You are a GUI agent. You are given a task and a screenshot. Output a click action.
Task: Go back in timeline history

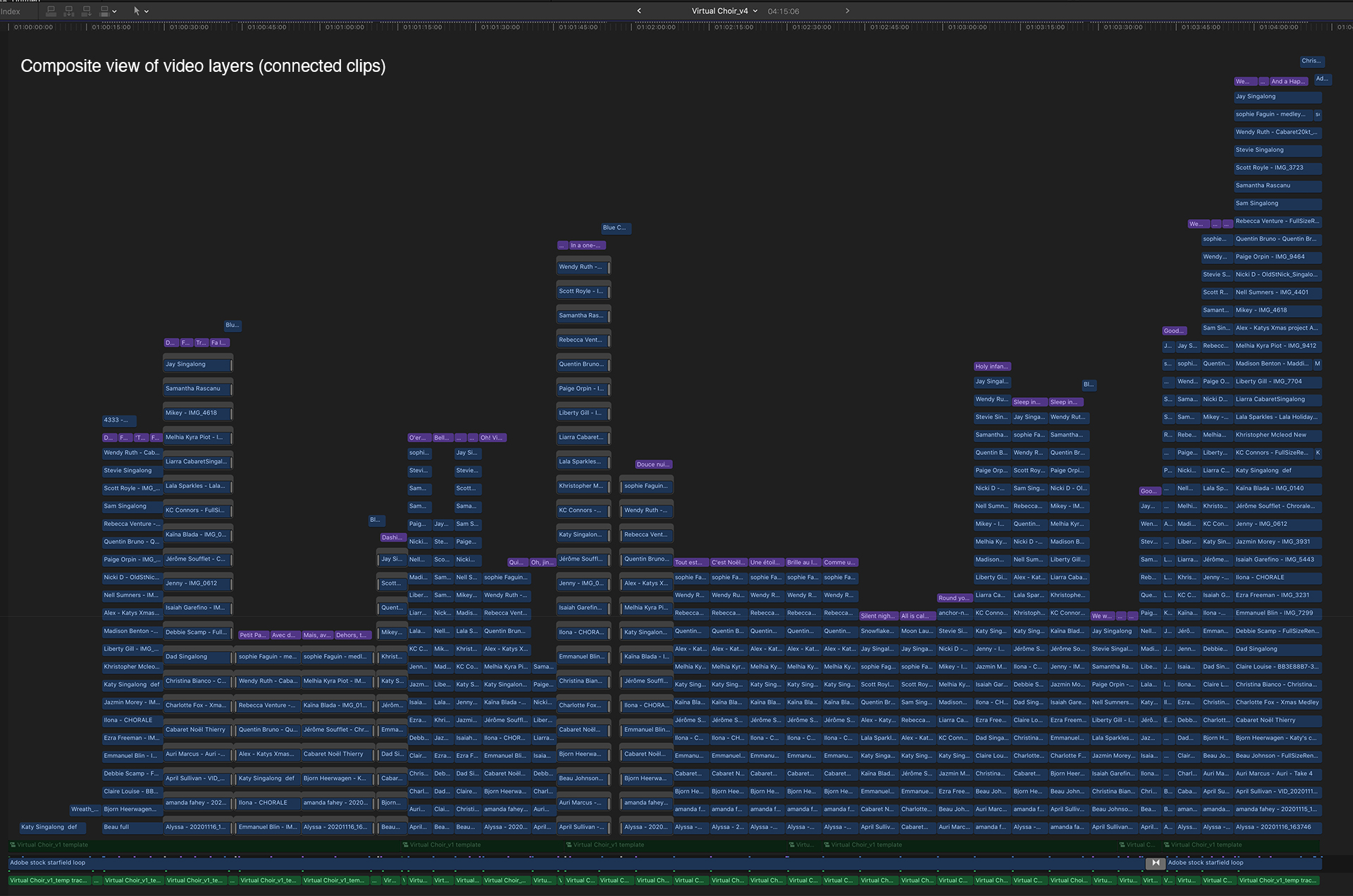pyautogui.click(x=639, y=11)
